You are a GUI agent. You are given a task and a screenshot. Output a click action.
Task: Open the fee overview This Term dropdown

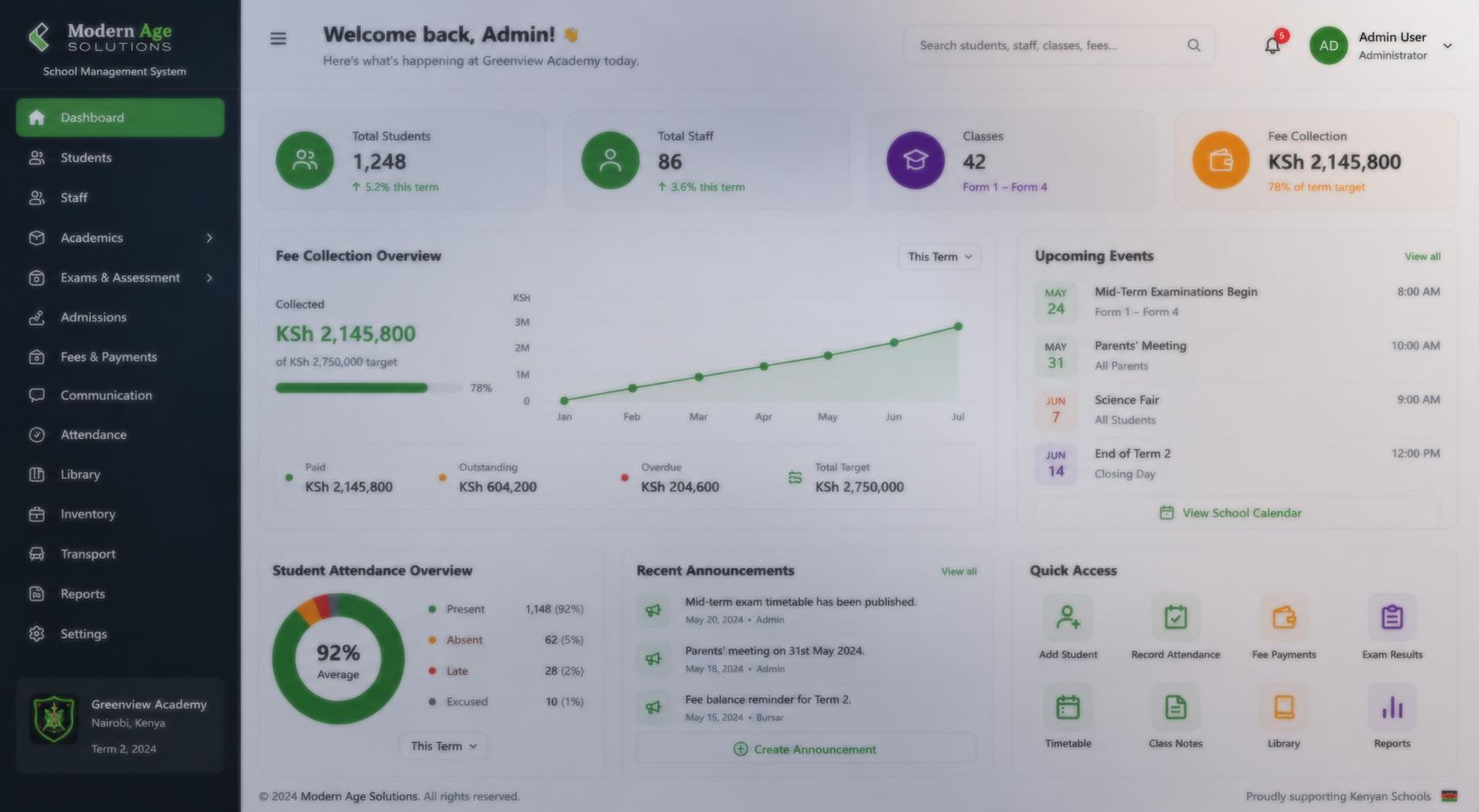940,257
